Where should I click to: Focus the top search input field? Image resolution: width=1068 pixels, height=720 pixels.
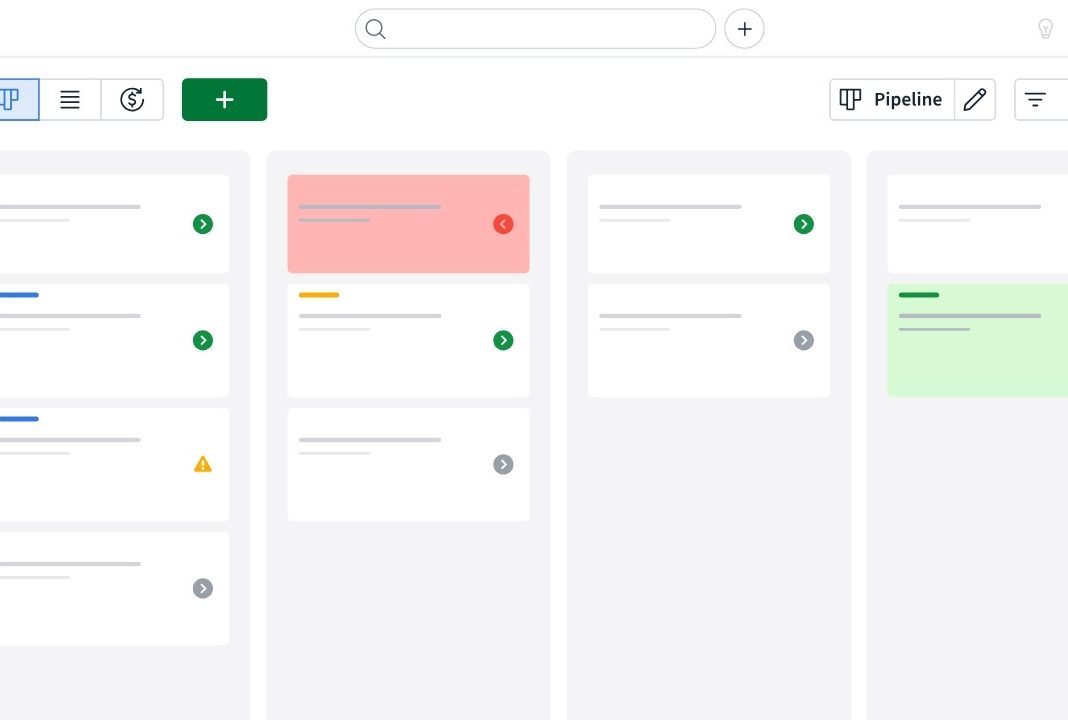535,29
